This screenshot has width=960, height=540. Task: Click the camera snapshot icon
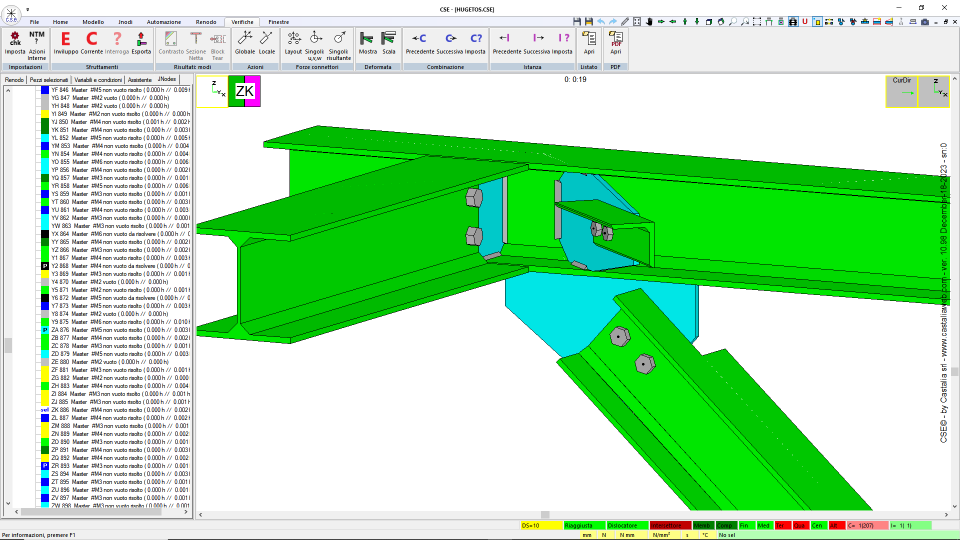(x=925, y=21)
